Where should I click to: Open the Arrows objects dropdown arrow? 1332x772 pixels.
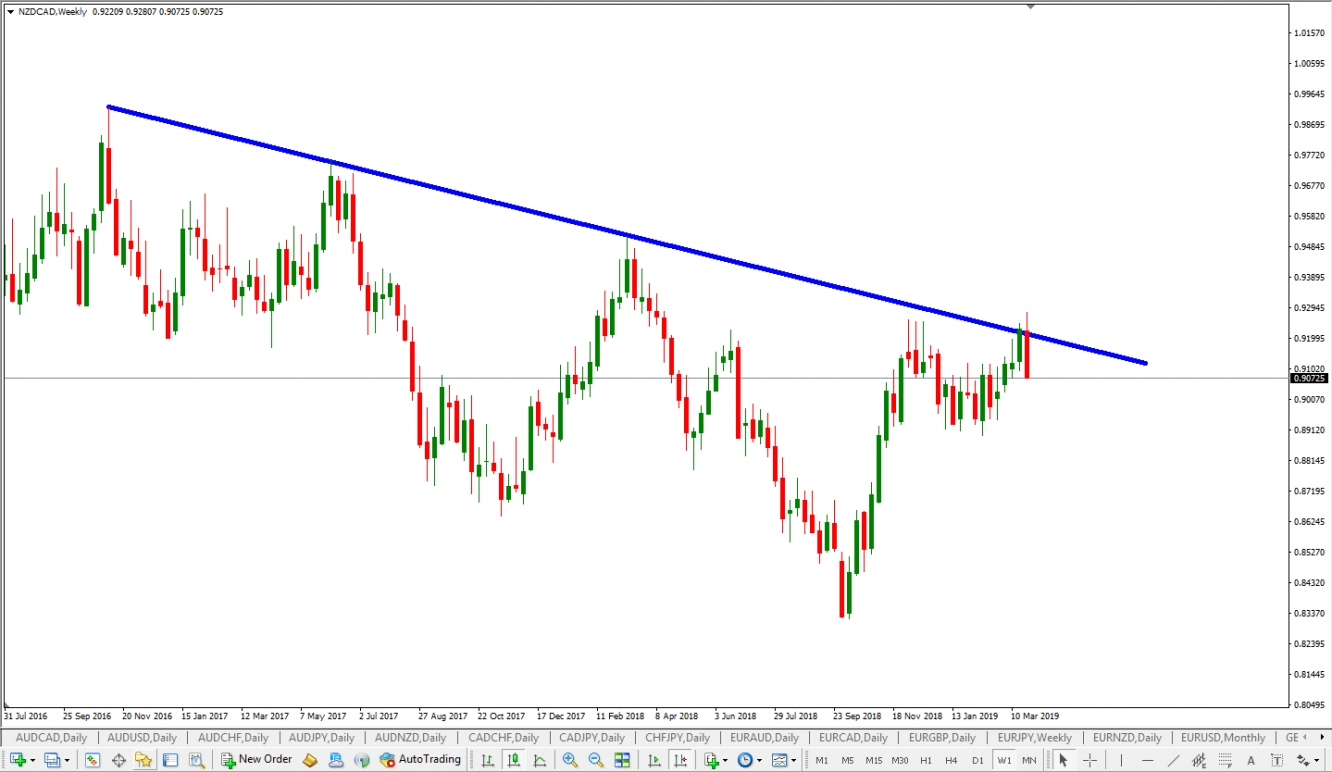coord(1317,760)
